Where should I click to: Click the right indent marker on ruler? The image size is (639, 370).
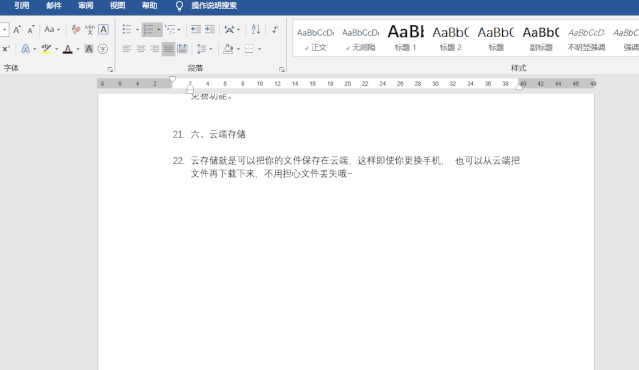pos(519,86)
